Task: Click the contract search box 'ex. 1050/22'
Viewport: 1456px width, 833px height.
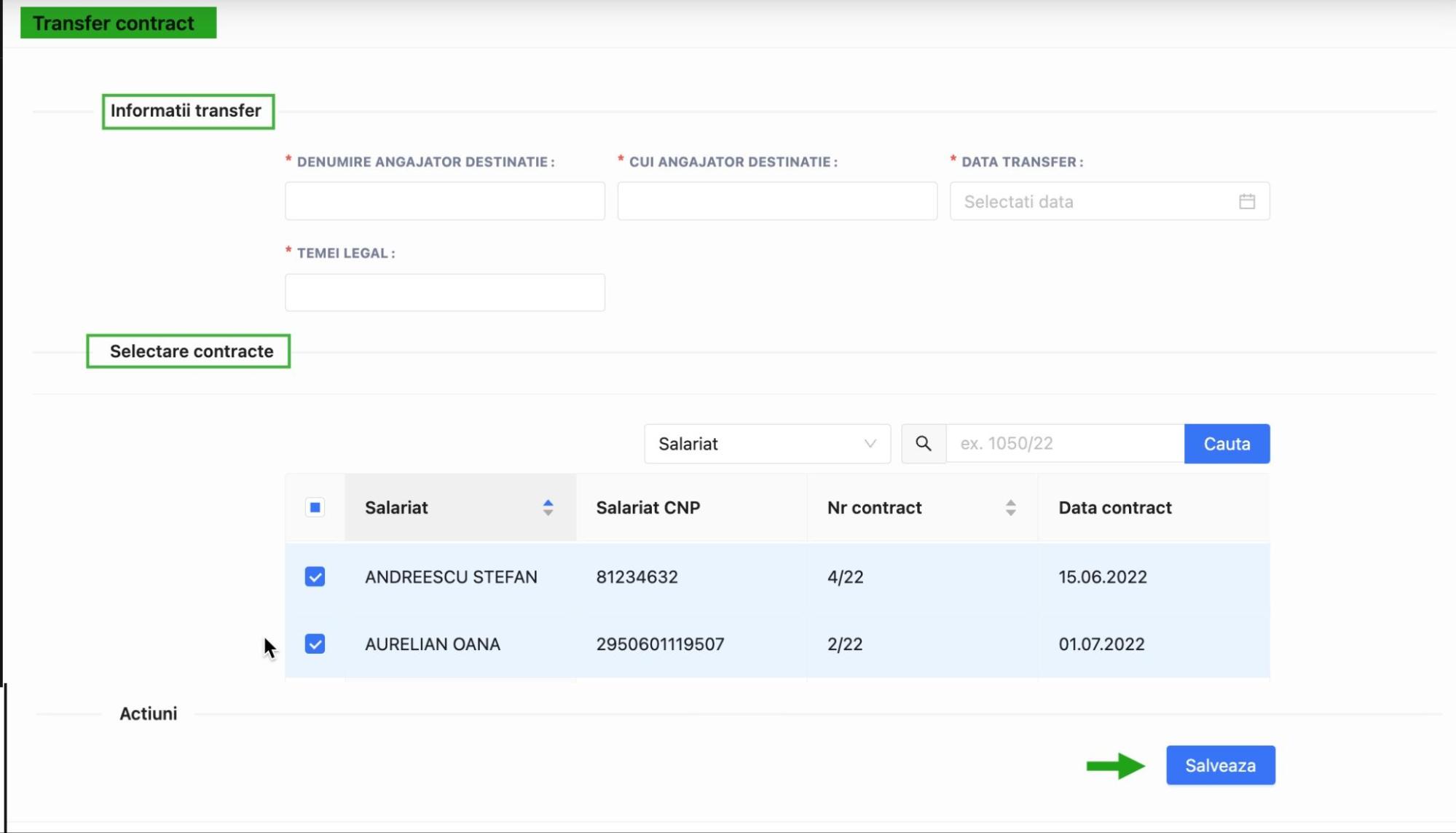Action: (x=1065, y=444)
